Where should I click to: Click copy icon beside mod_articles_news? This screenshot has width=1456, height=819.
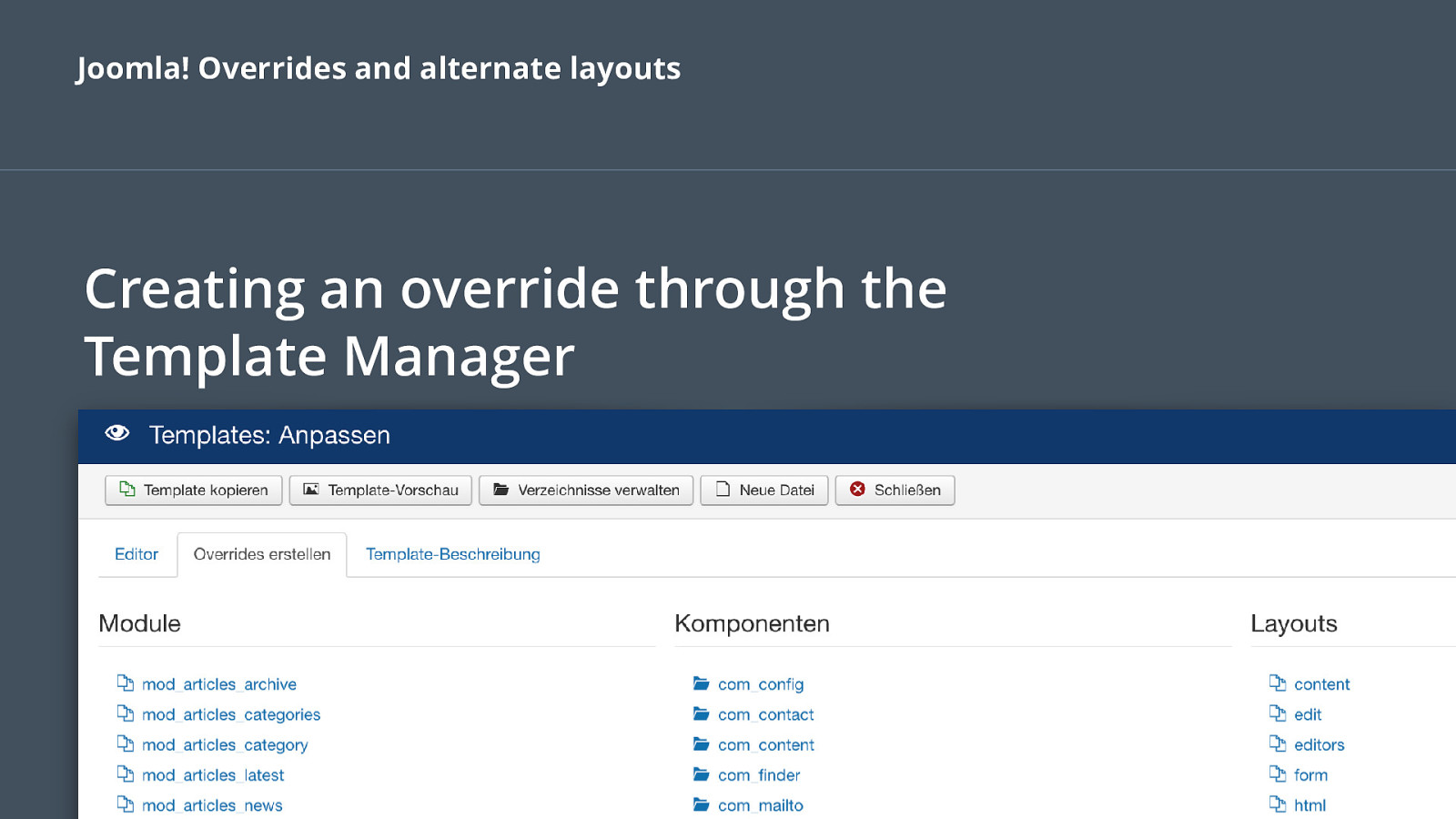coord(126,804)
